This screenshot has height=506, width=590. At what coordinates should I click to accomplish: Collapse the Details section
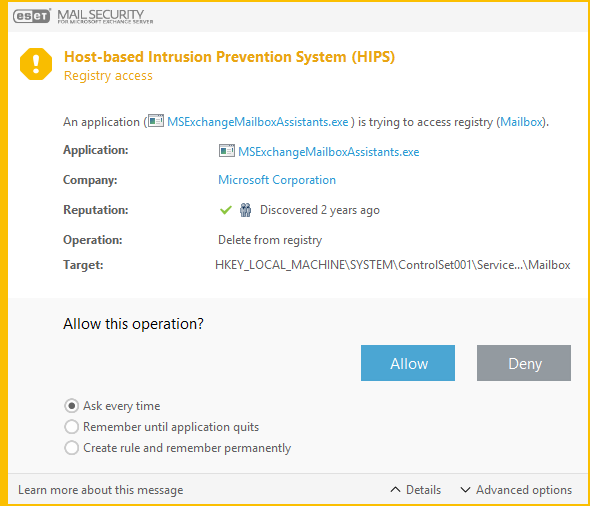[416, 490]
